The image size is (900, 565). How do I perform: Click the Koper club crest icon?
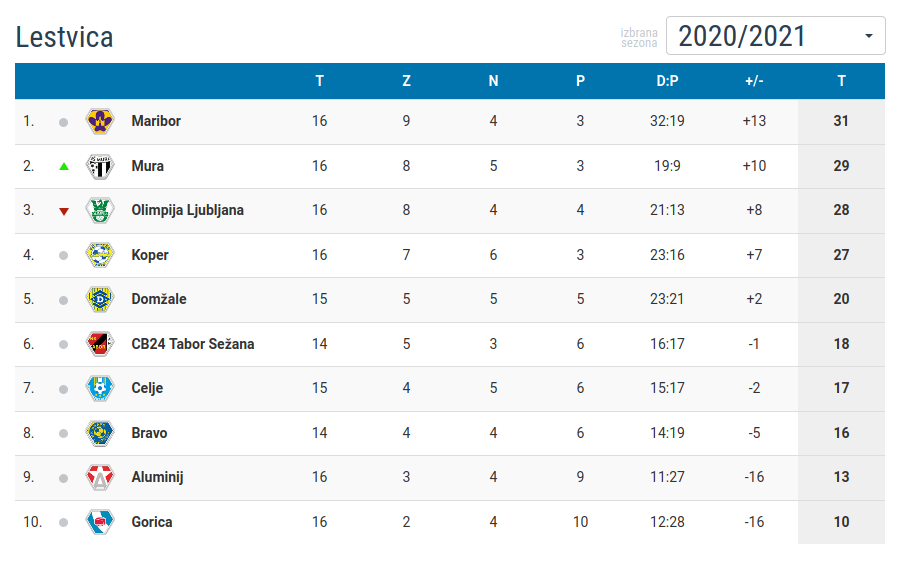[99, 255]
